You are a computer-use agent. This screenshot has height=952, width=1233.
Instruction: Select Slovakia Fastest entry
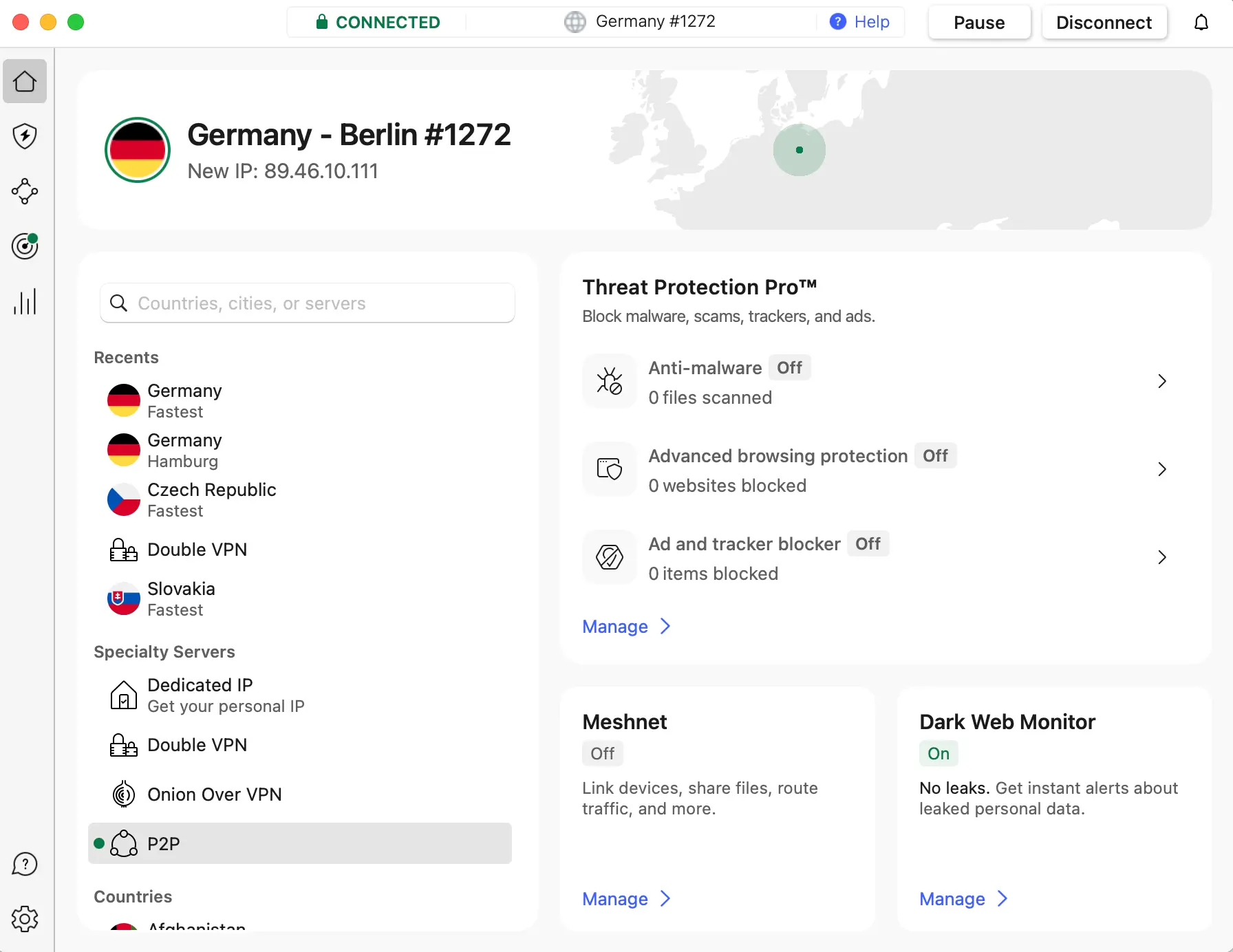pos(300,598)
